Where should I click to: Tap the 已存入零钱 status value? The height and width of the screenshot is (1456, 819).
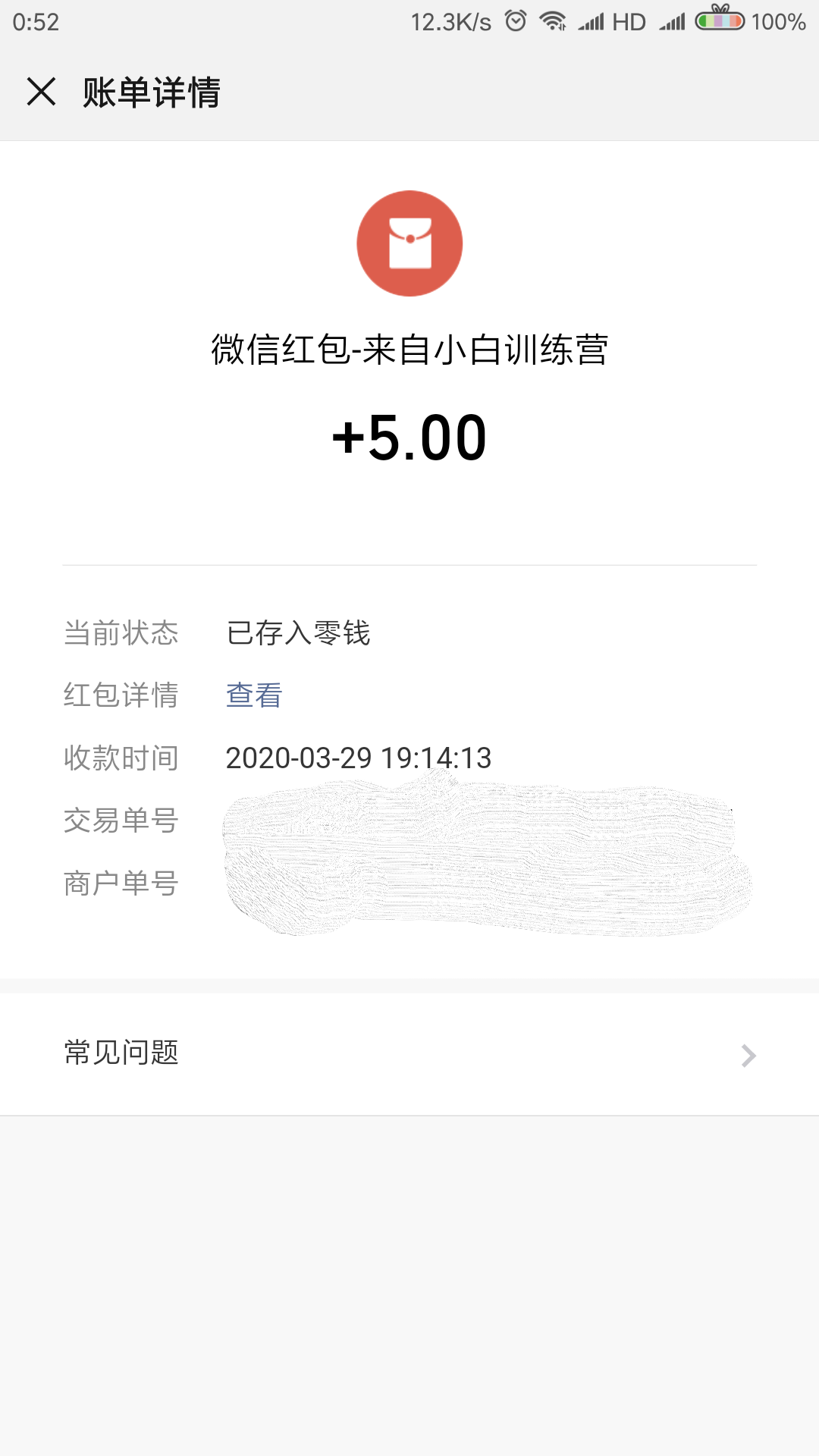pyautogui.click(x=298, y=633)
